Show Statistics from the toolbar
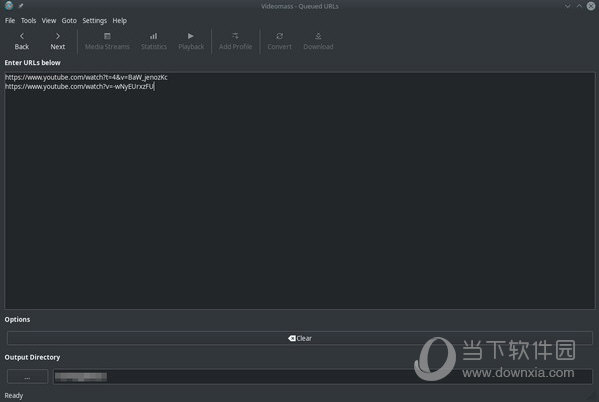This screenshot has height=402, width=599. [x=154, y=41]
